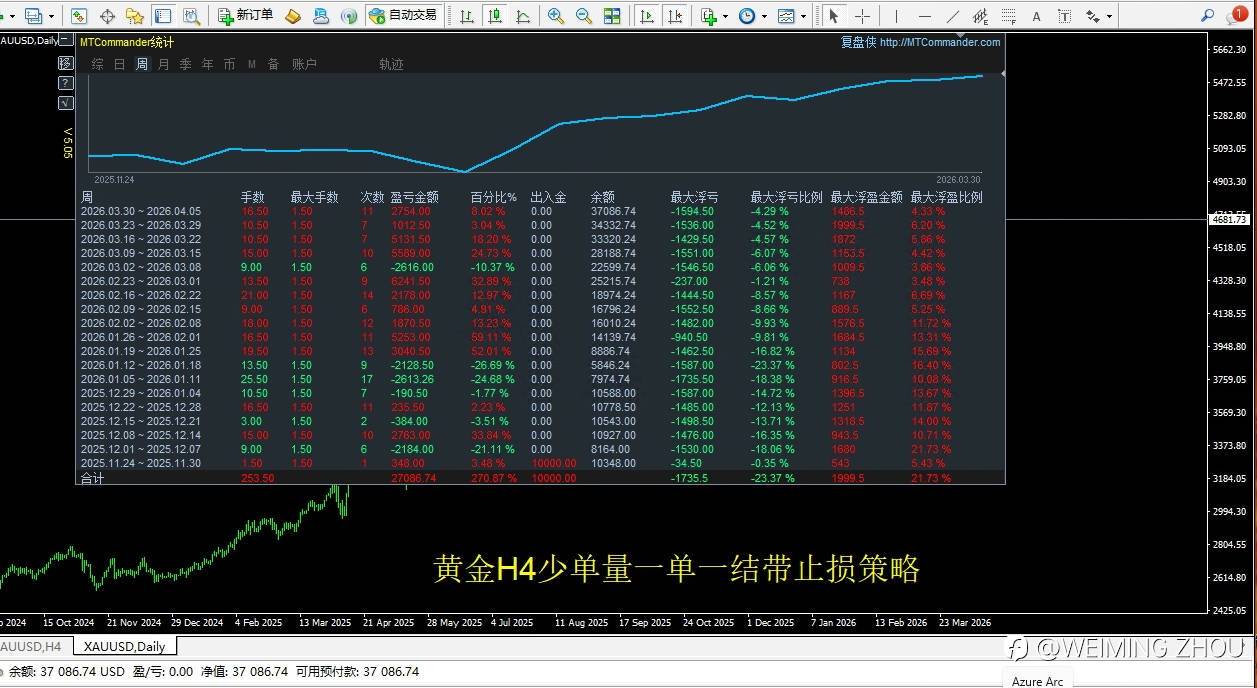Toggle the 自动交易 auto trading button
Image resolution: width=1257 pixels, height=688 pixels.
pyautogui.click(x=403, y=16)
